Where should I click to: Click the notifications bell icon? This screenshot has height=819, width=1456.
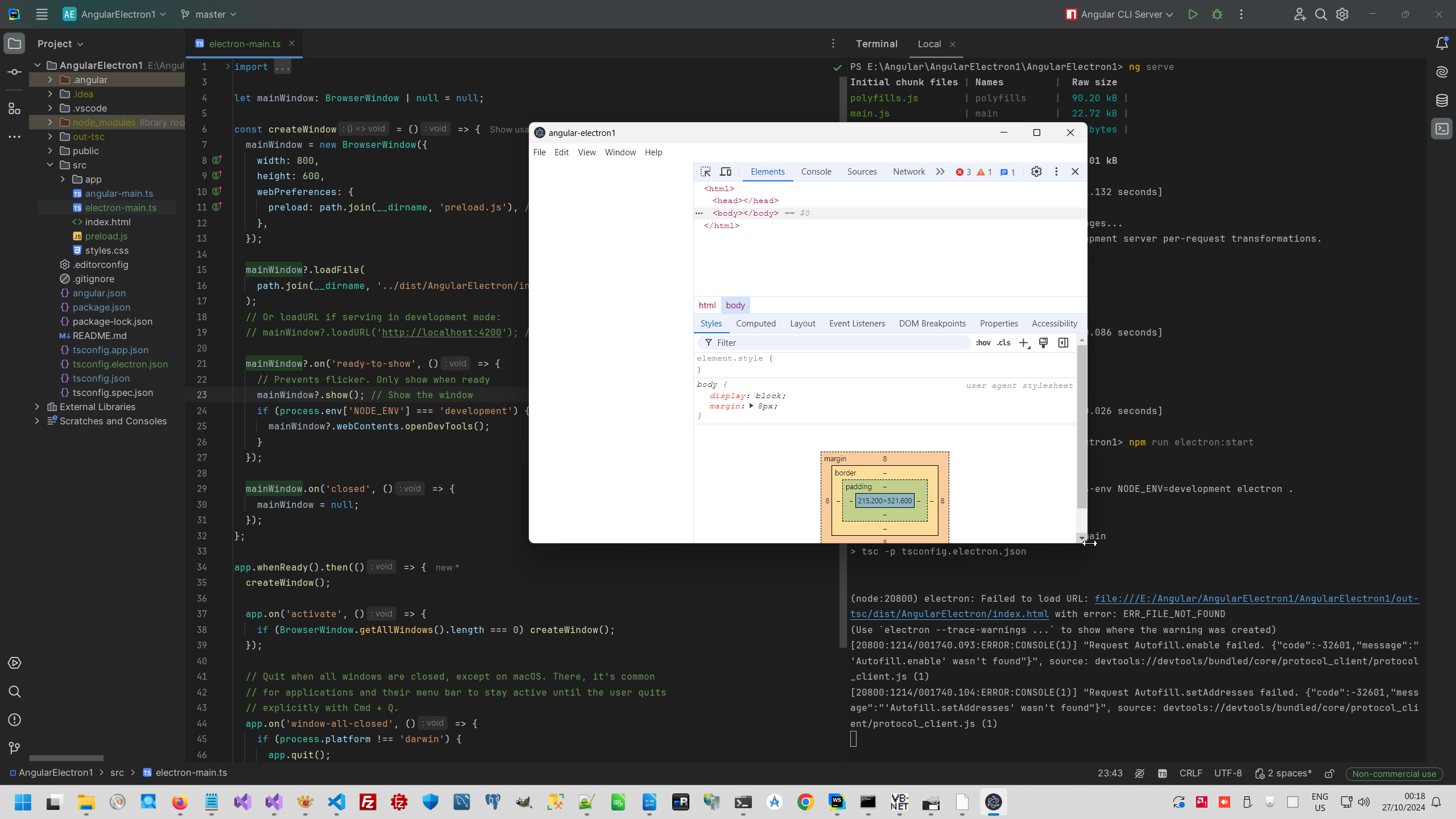click(1442, 43)
